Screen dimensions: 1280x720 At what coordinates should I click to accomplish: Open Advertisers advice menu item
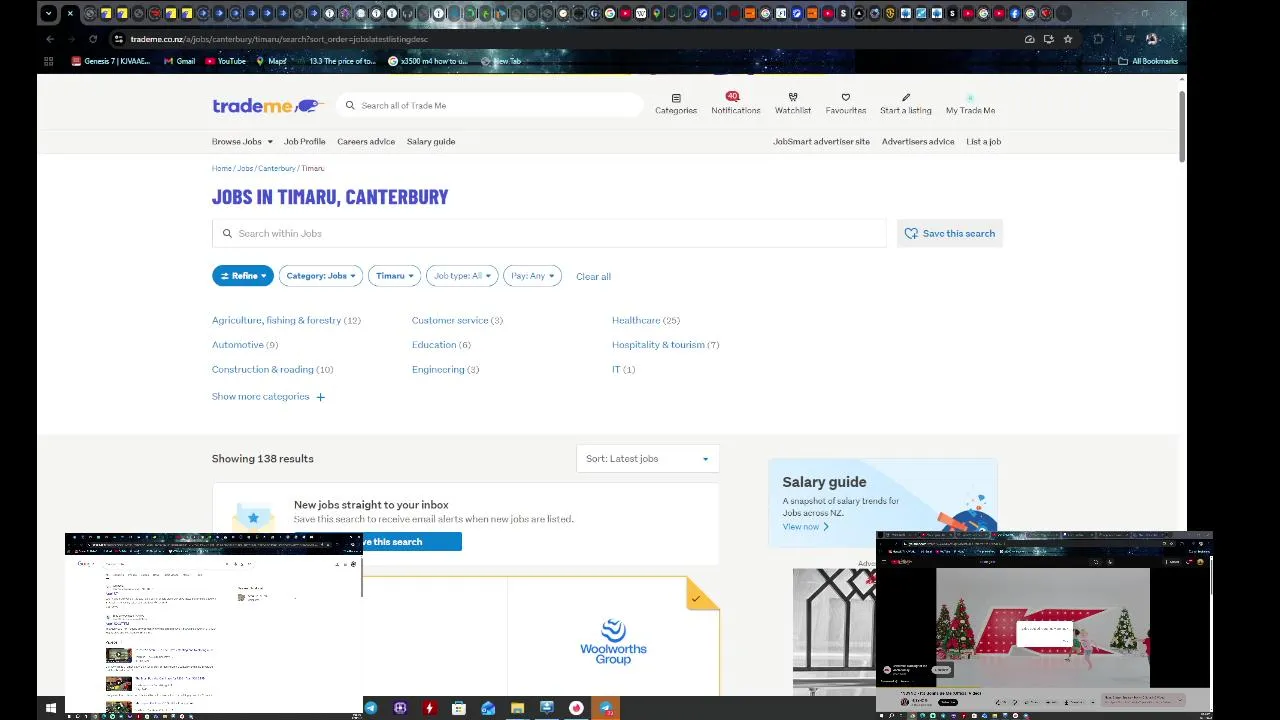click(x=918, y=141)
